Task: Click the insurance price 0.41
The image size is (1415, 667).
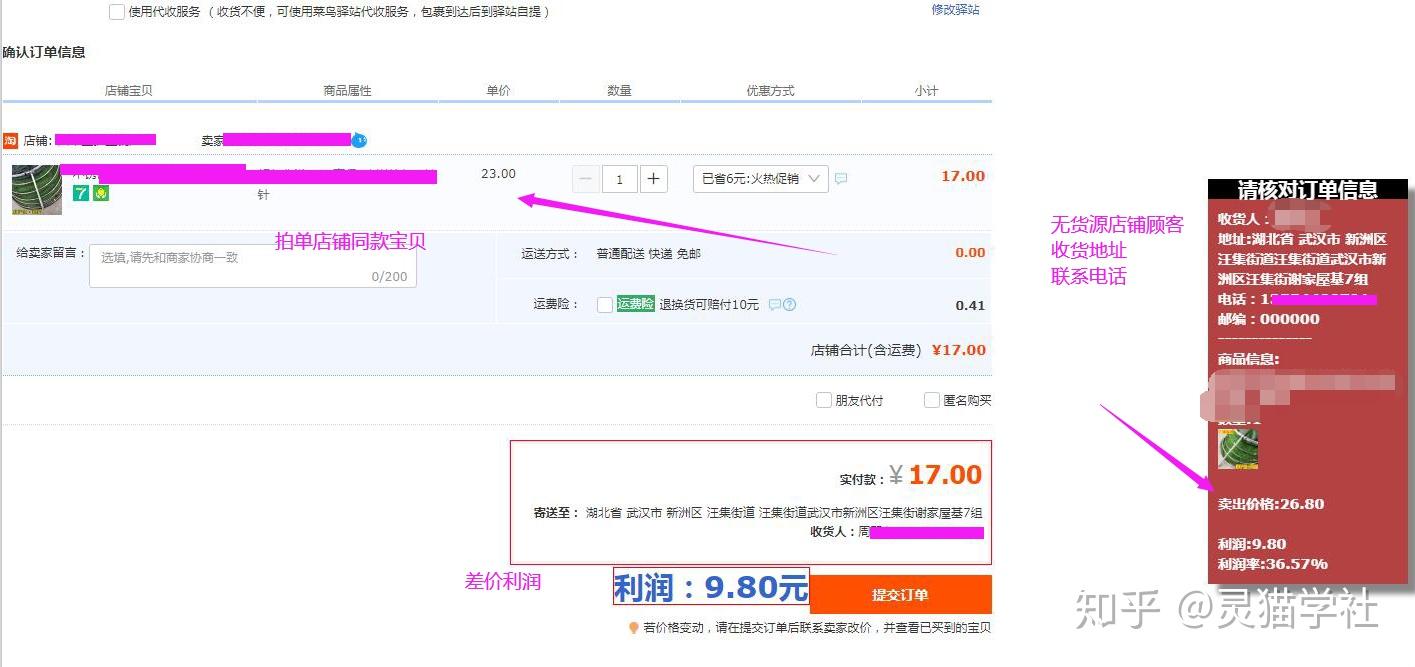Action: pyautogui.click(x=970, y=306)
